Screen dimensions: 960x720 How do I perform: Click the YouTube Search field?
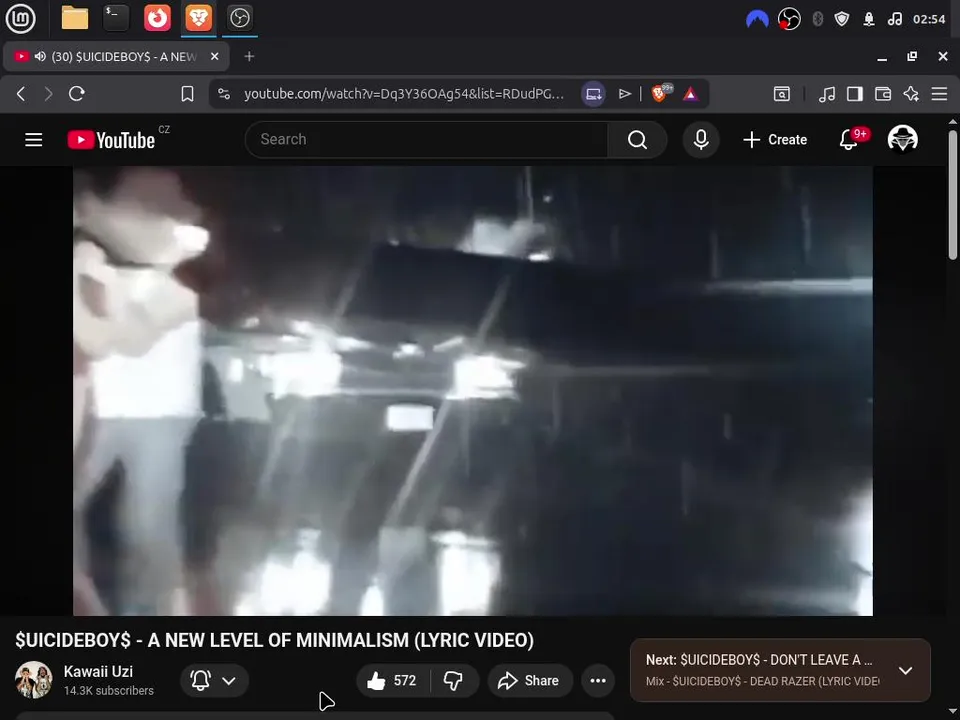click(x=427, y=140)
